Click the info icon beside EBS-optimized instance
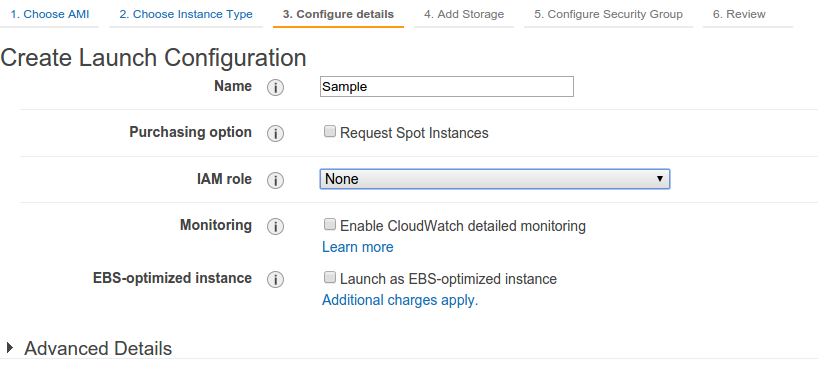818x378 pixels. [275, 279]
